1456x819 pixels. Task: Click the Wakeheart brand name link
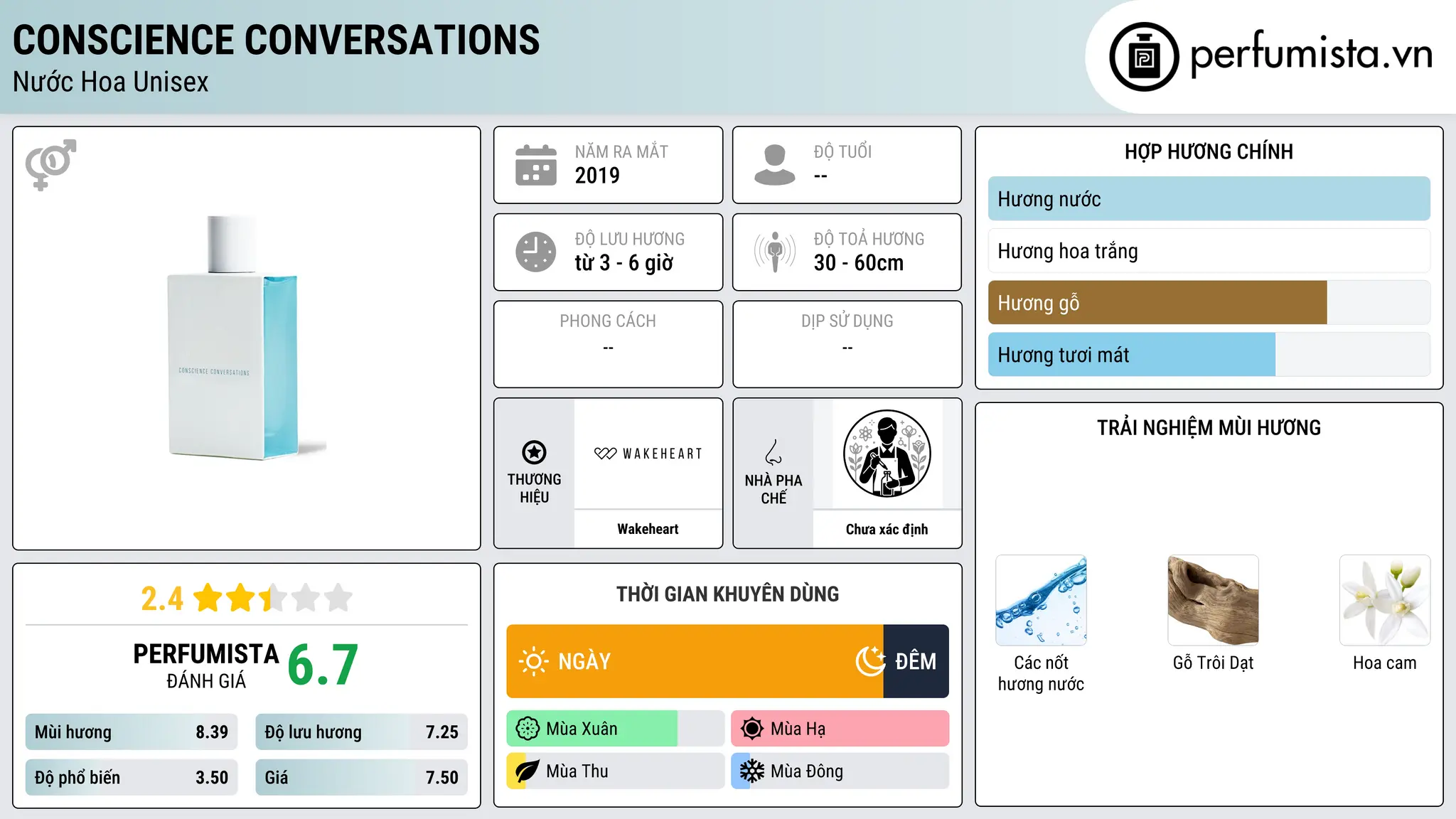pos(648,529)
